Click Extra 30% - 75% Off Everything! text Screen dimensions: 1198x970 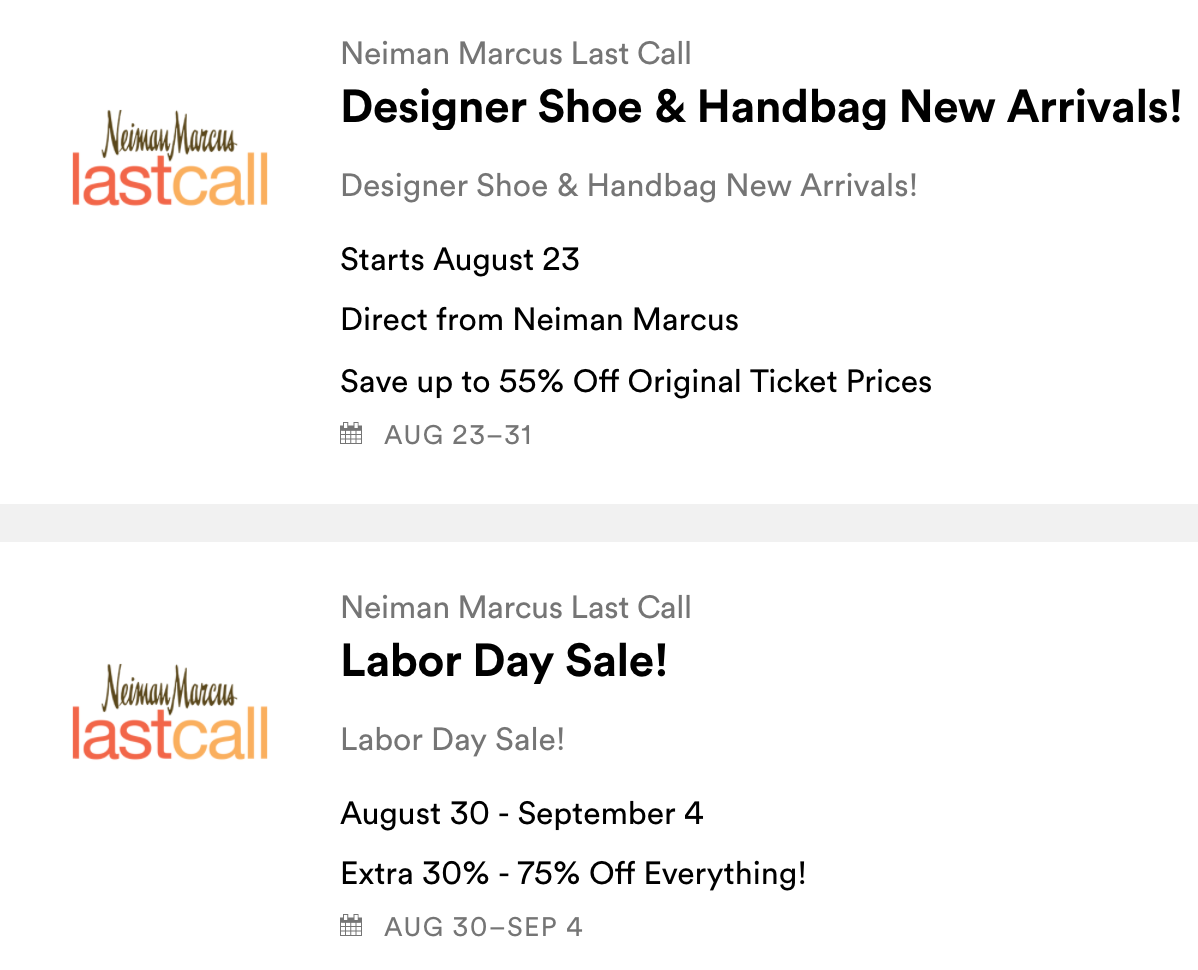coord(573,874)
